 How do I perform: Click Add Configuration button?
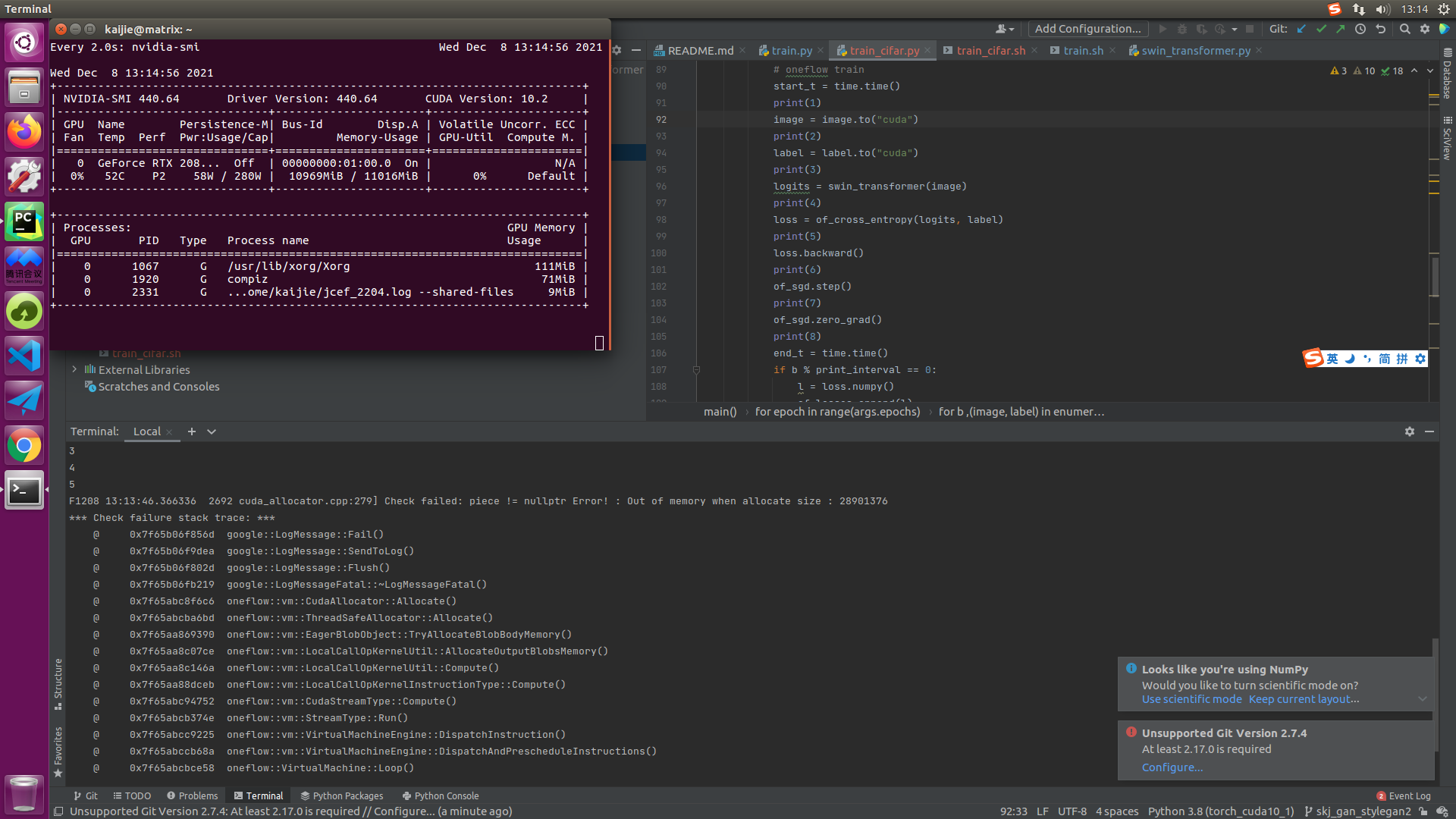(1087, 29)
